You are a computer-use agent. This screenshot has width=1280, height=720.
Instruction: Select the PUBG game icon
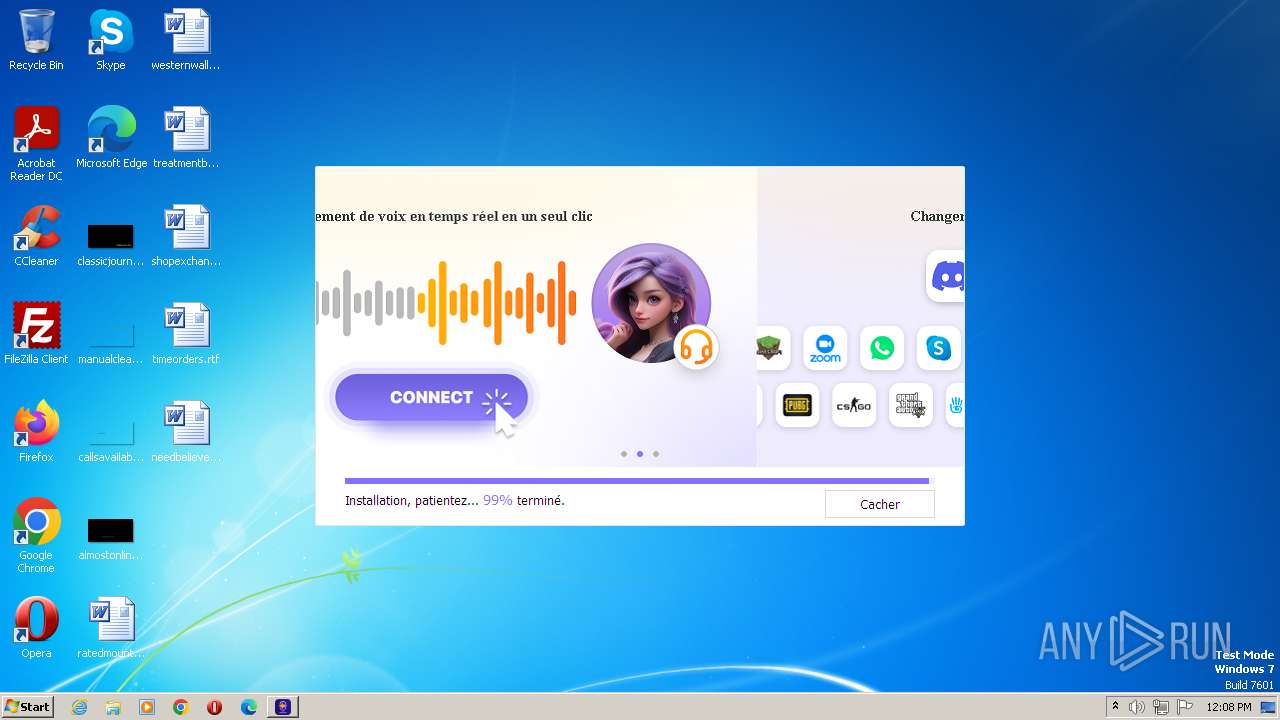pos(797,405)
